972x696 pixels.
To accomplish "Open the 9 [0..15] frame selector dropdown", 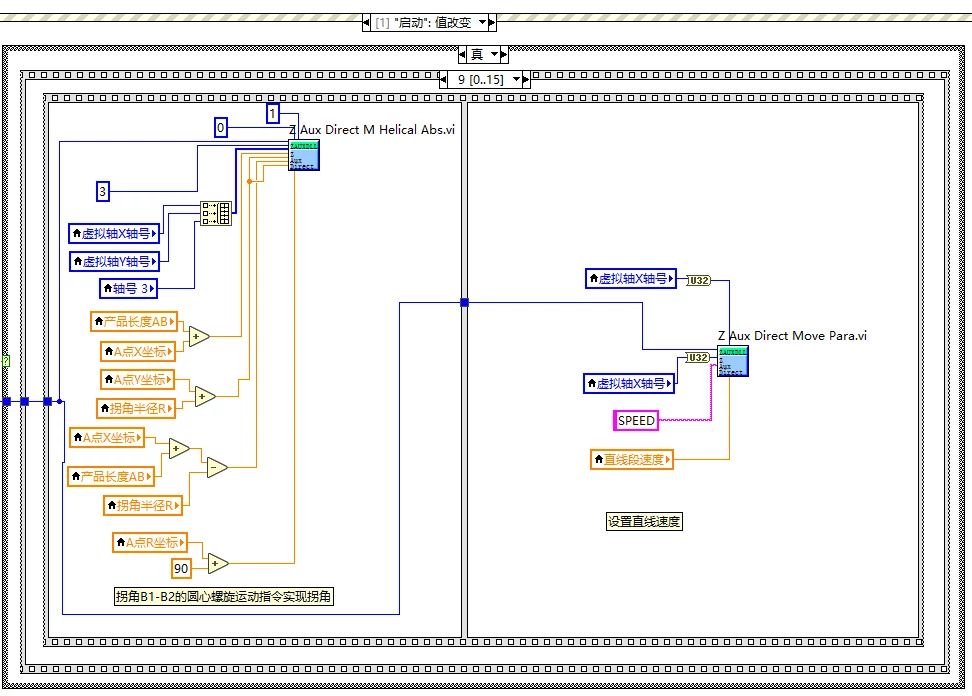I will 516,79.
